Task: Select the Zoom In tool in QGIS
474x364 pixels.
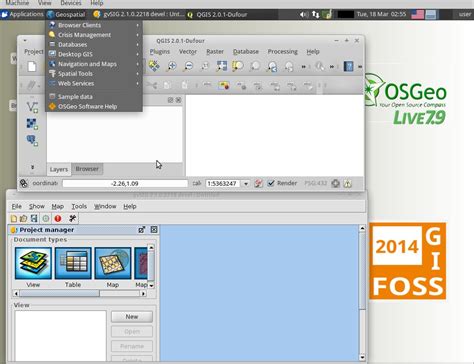Action: click(x=171, y=66)
